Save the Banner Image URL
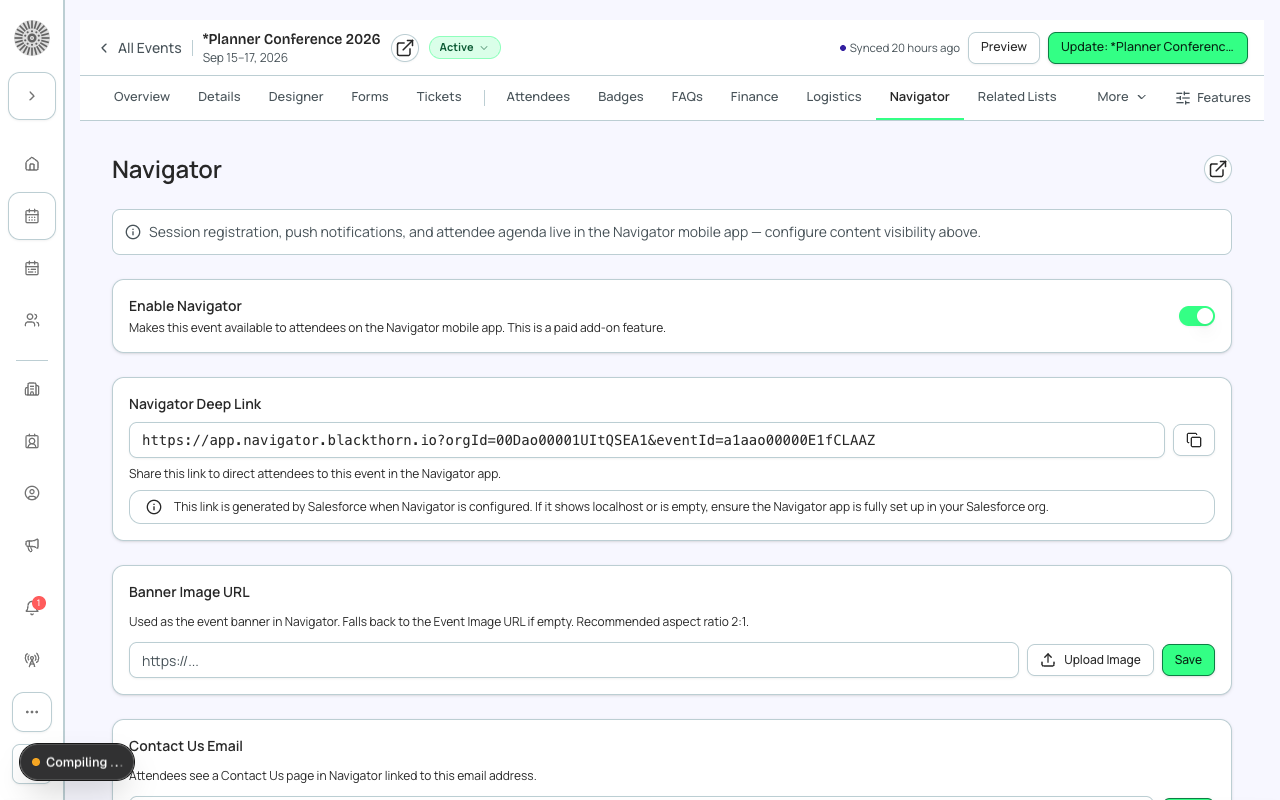This screenshot has height=800, width=1280. tap(1188, 660)
